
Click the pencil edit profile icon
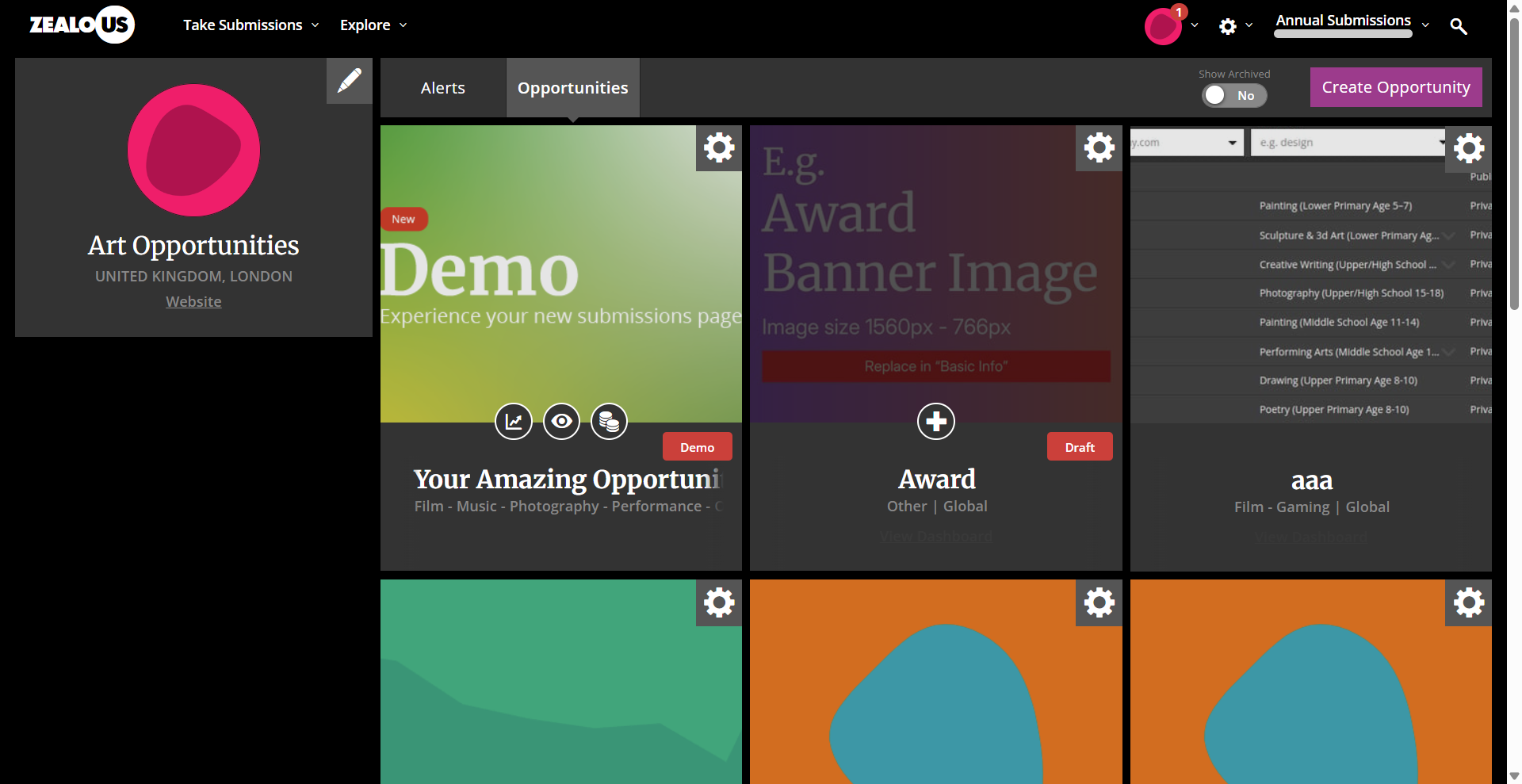tap(349, 81)
